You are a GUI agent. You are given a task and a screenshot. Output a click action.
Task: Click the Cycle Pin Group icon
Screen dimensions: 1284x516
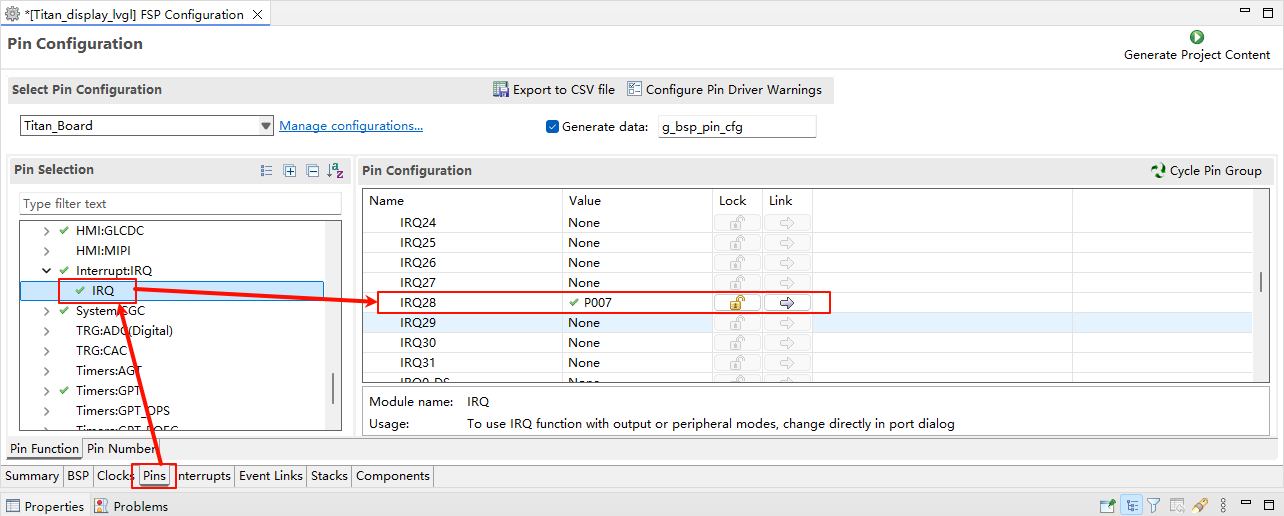pyautogui.click(x=1158, y=171)
